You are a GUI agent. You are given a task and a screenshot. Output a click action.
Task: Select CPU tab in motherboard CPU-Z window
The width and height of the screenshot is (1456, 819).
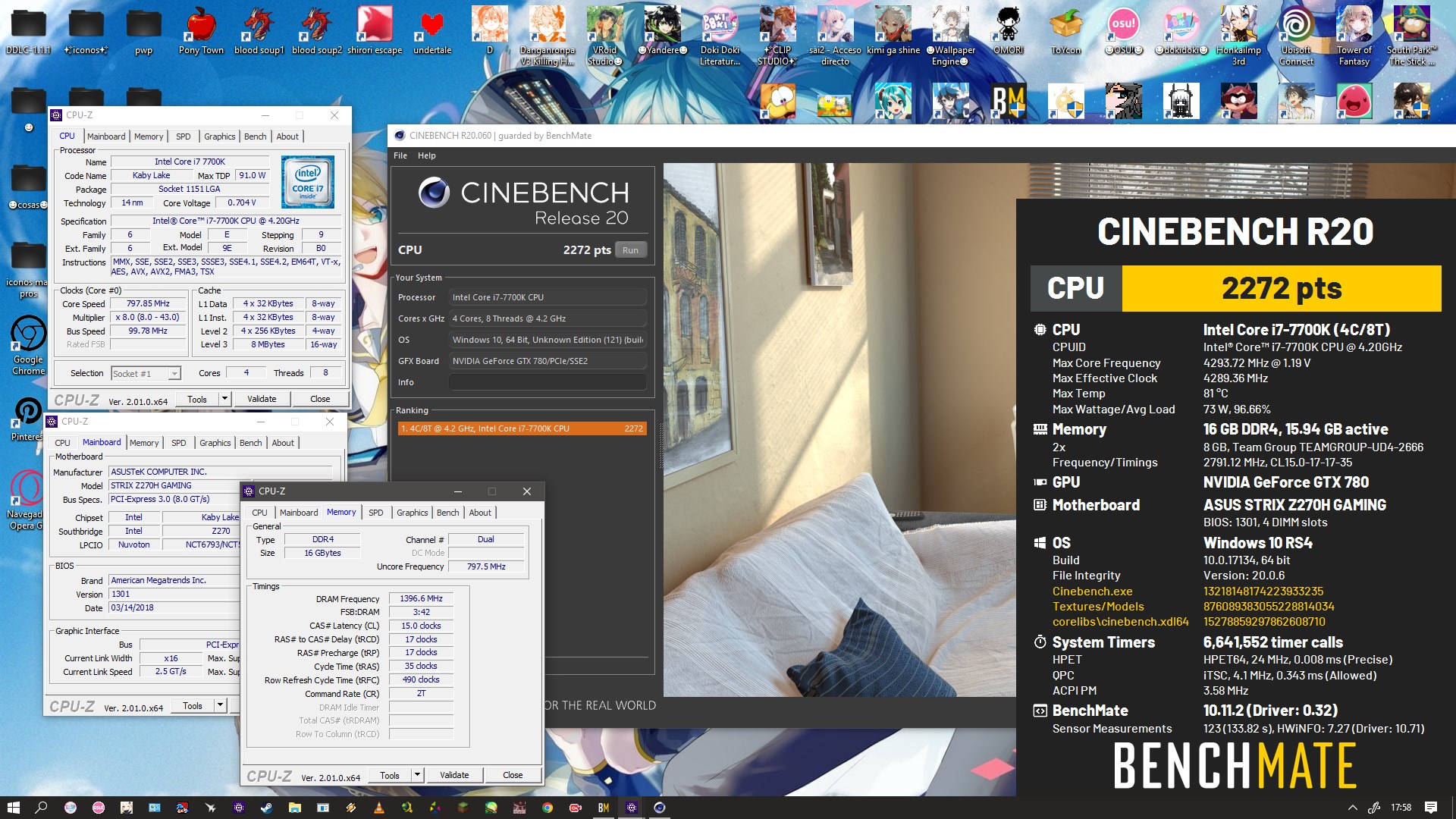point(62,443)
